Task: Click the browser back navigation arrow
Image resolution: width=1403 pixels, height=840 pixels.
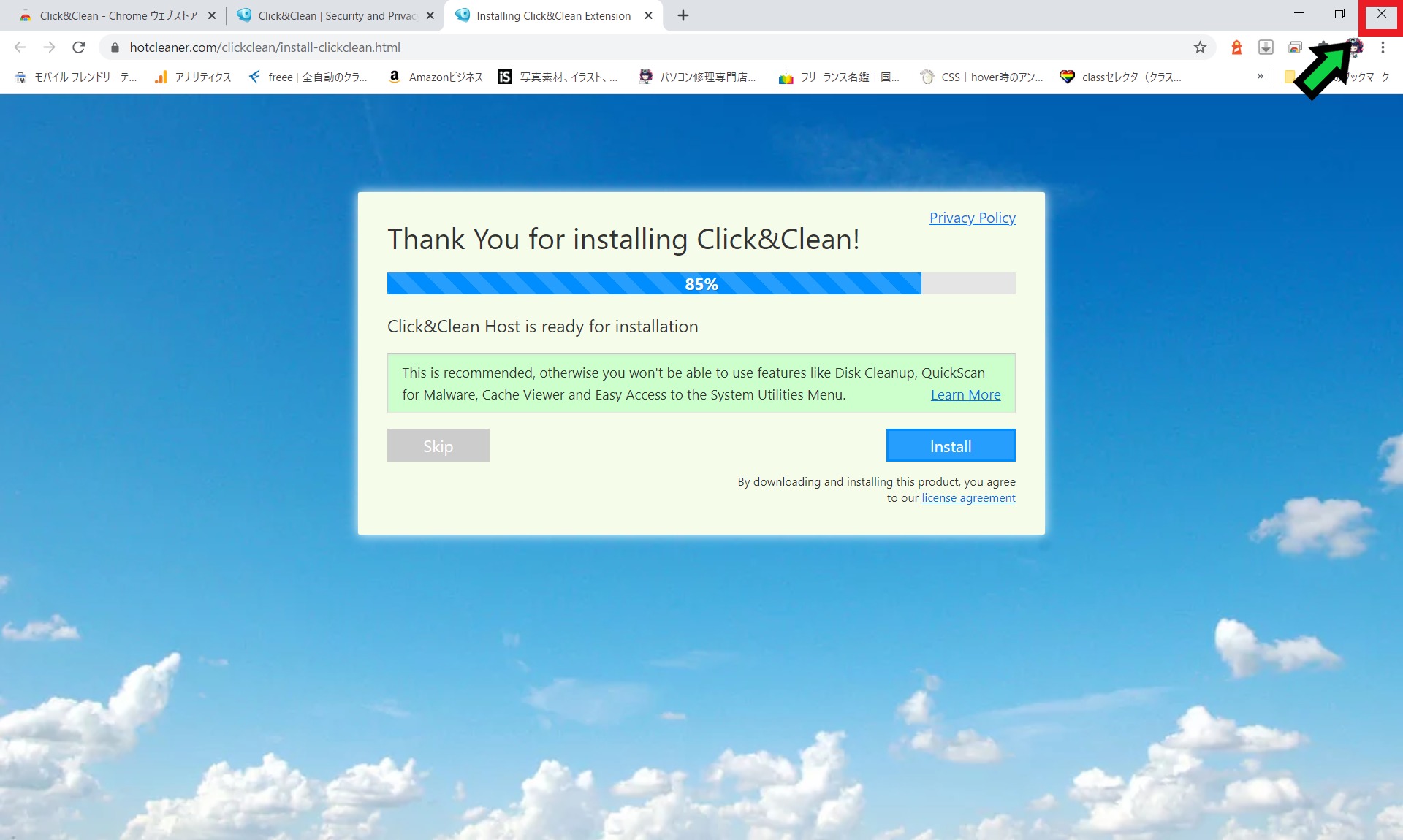Action: point(20,47)
